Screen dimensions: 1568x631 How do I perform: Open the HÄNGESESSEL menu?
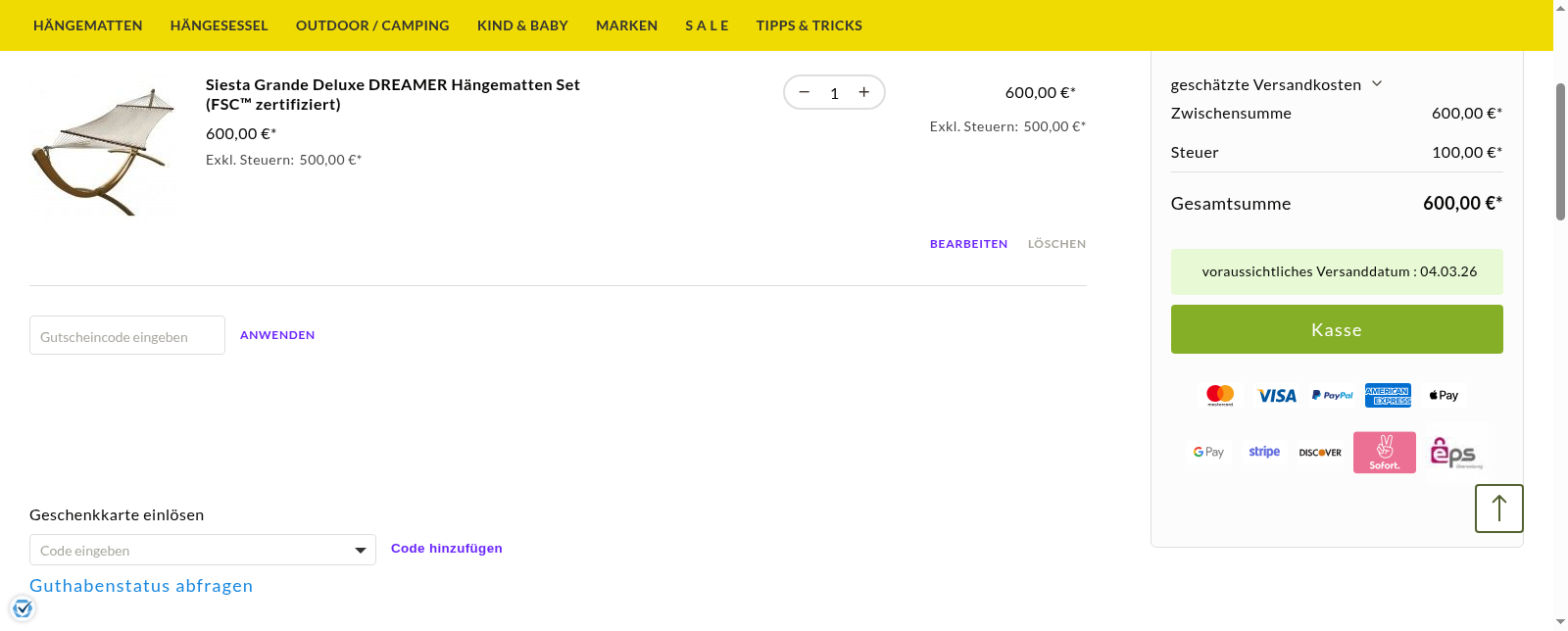coord(220,25)
